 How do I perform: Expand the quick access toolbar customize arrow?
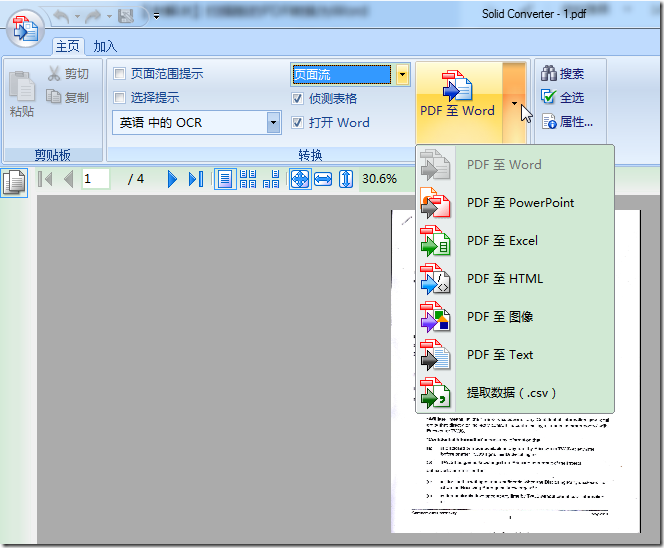coord(156,17)
